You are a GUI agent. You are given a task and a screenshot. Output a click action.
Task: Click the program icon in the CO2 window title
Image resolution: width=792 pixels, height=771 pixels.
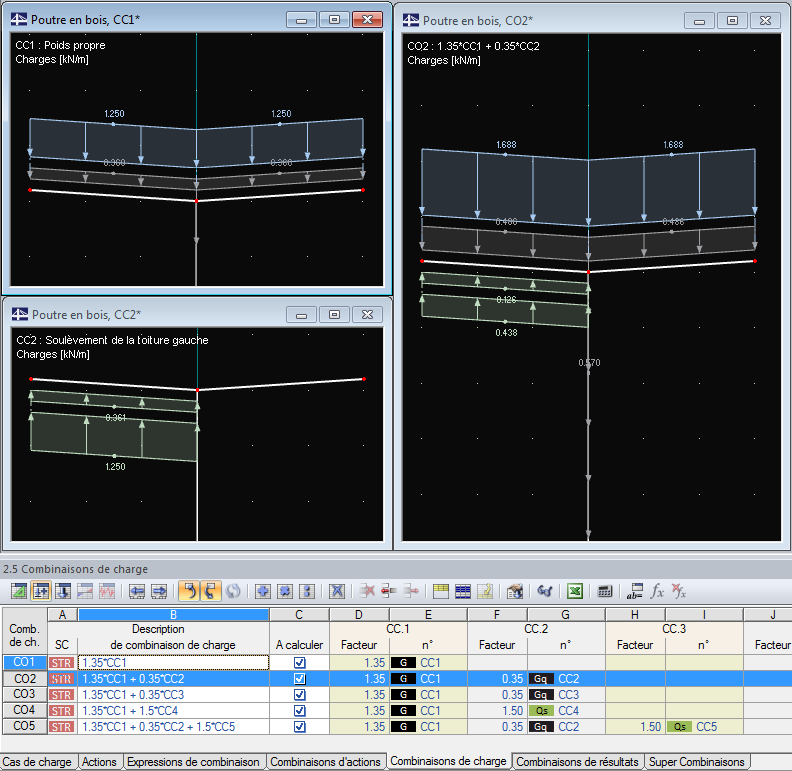click(411, 20)
